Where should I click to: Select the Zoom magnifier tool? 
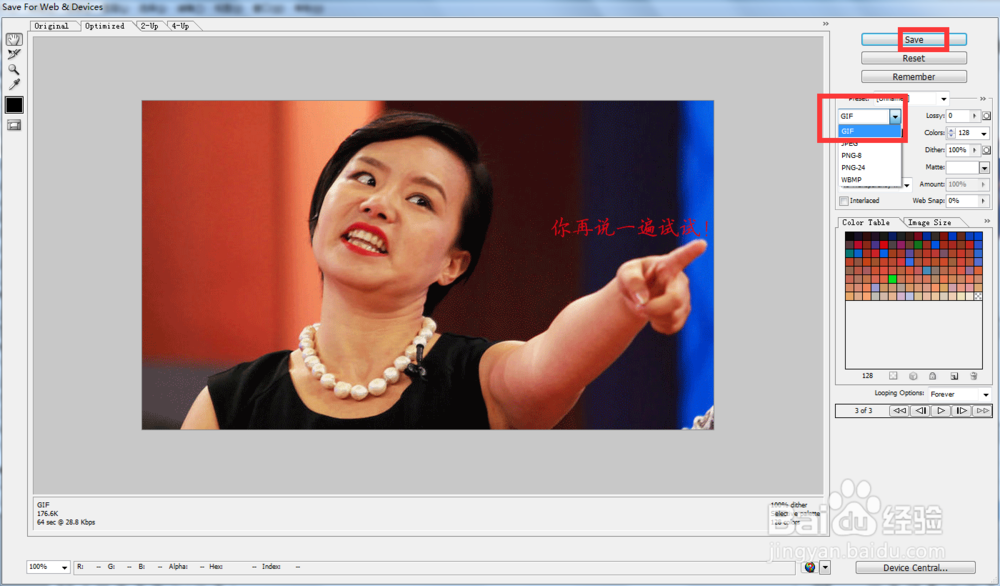(x=14, y=70)
